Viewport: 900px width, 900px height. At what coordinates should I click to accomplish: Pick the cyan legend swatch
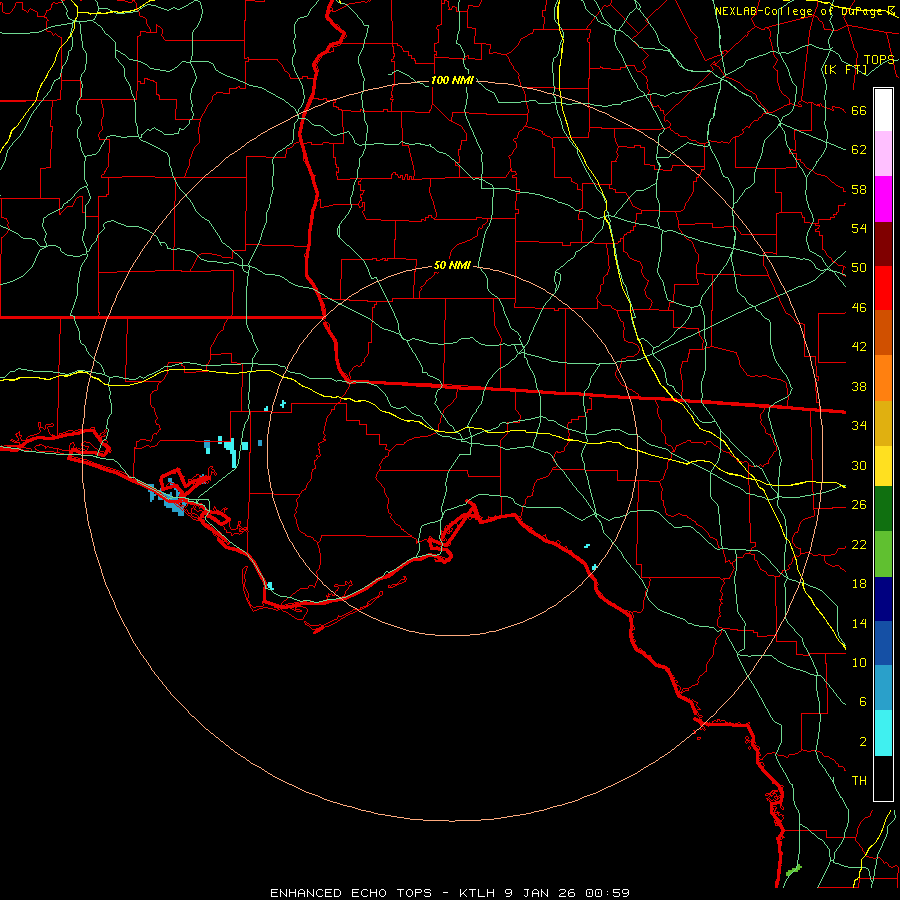883,733
